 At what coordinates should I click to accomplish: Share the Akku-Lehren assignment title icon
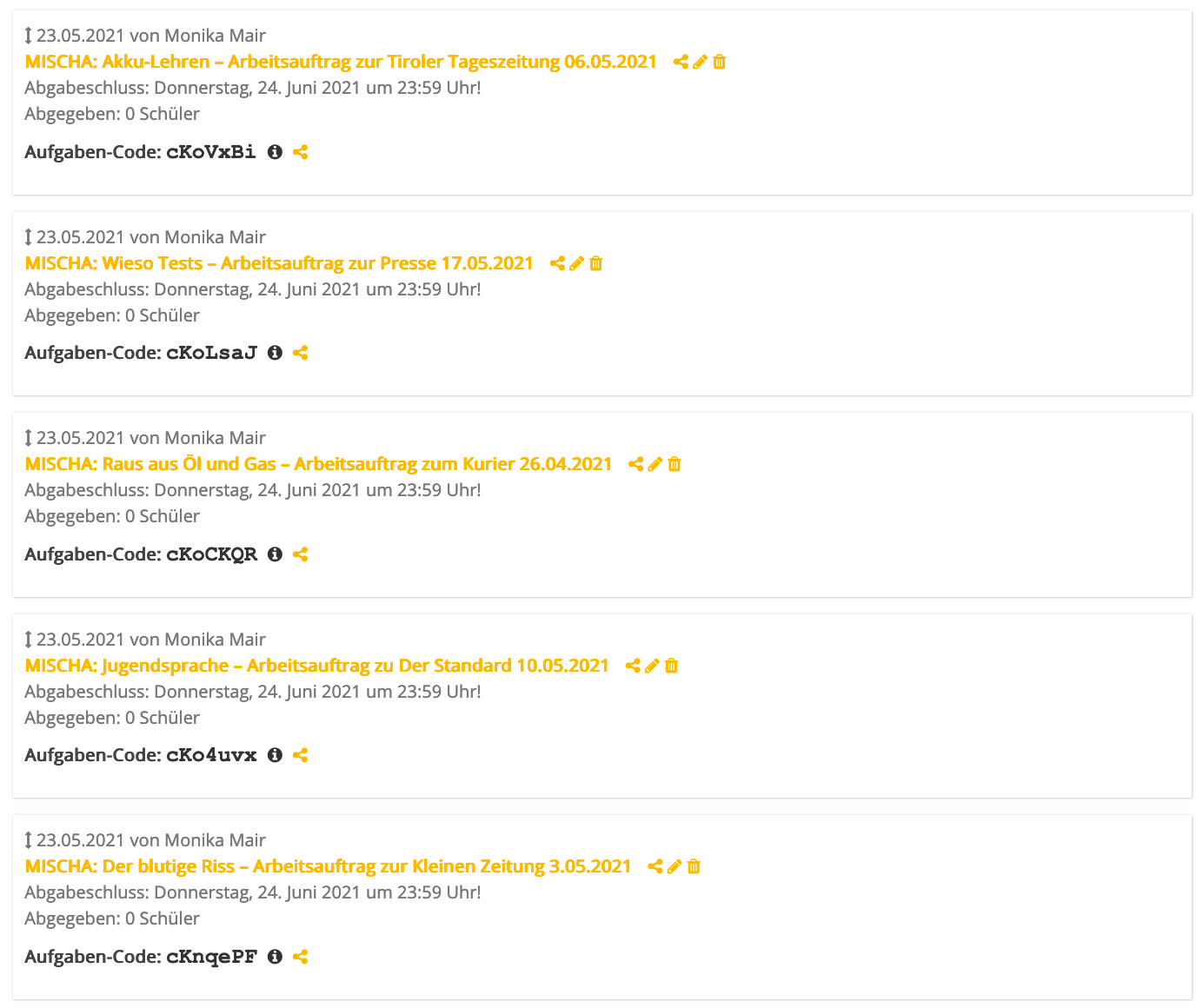681,62
